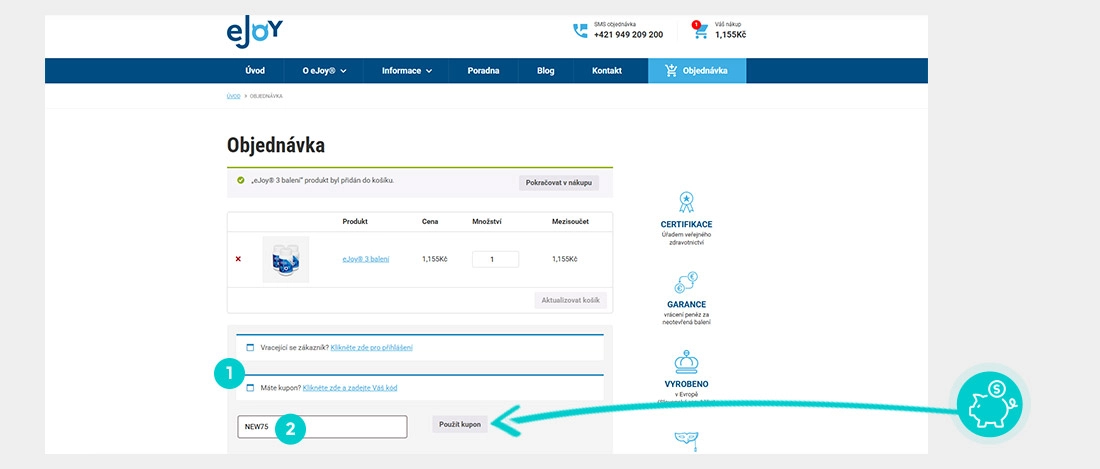The width and height of the screenshot is (1100, 469).
Task: Focus the coupon code field with NEW75
Action: 322,427
